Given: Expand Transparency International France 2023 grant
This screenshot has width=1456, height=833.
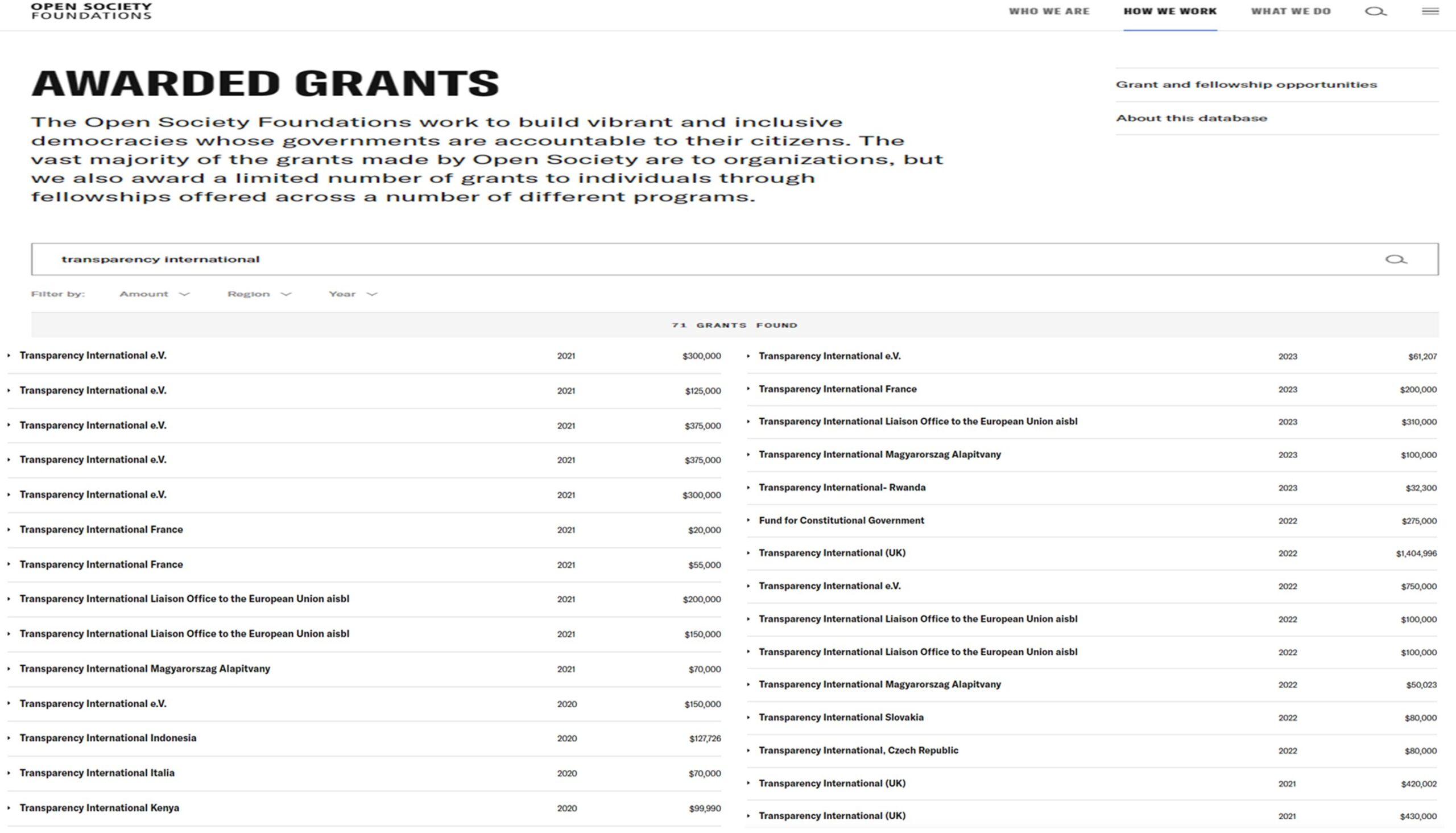Looking at the screenshot, I should pos(1091,389).
